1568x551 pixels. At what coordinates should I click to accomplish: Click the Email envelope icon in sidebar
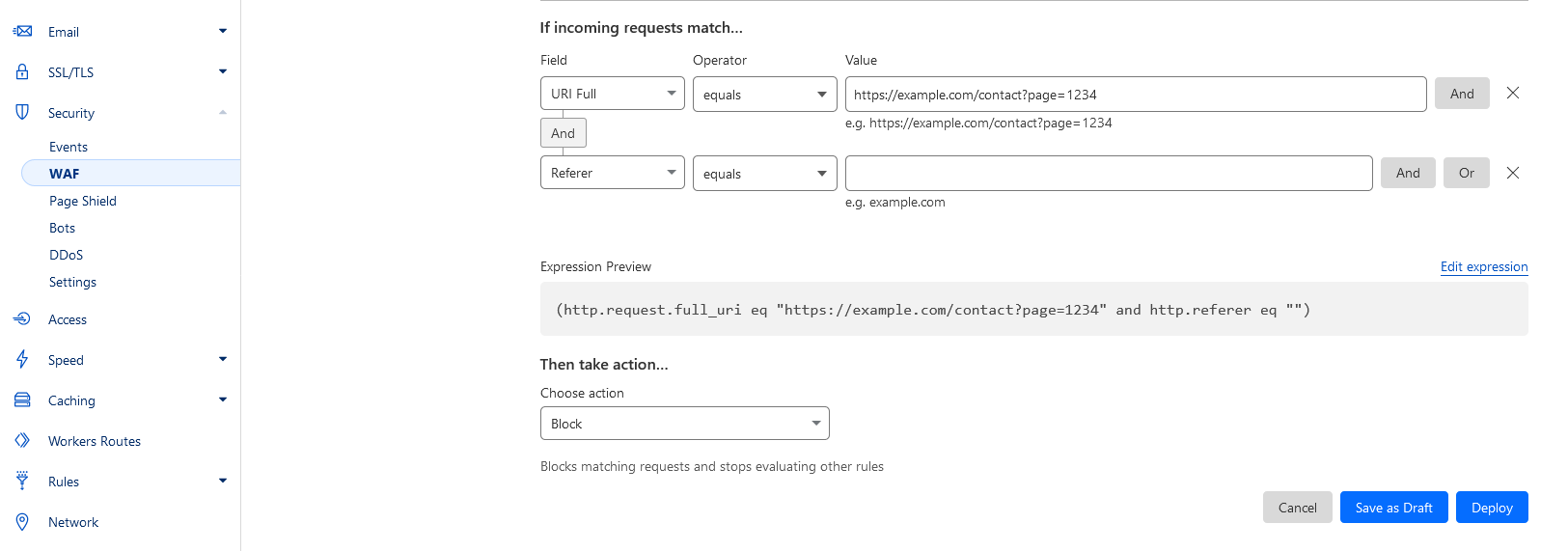22,32
